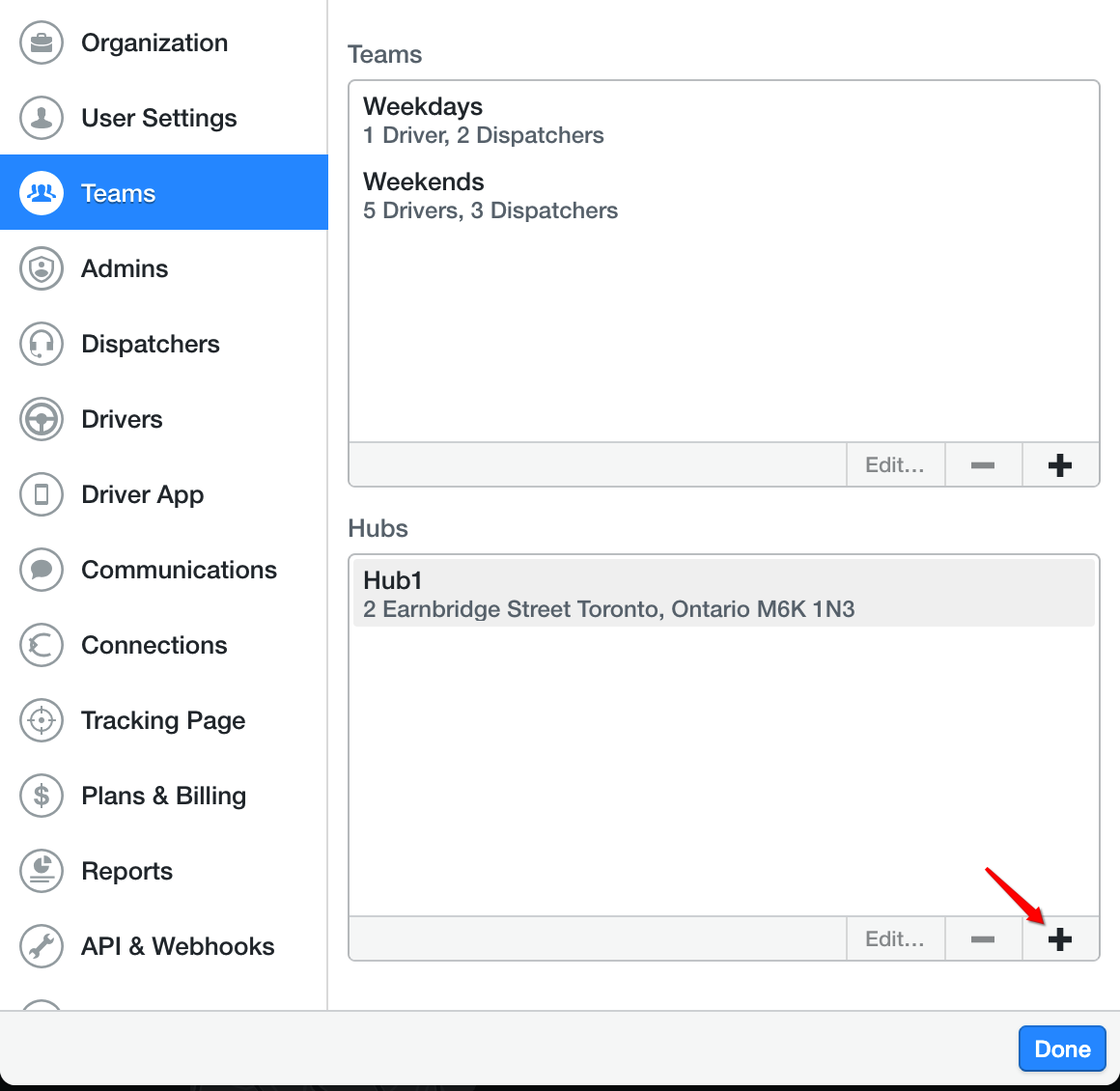
Task: Open Tracking Page settings
Action: coord(163,720)
